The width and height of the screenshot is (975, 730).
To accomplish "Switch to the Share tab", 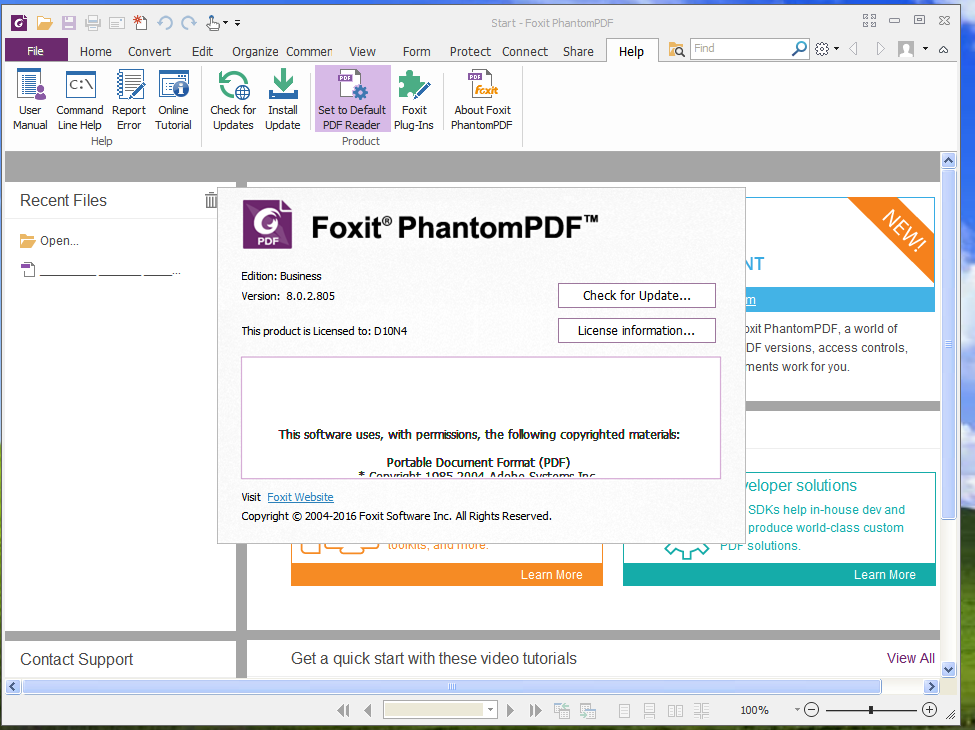I will tap(578, 52).
